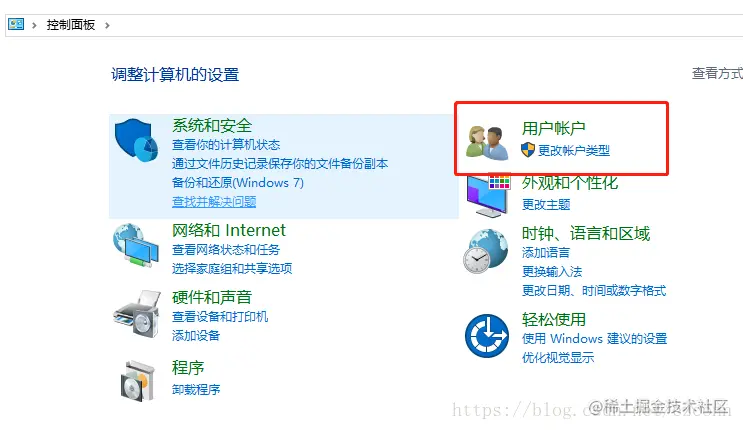Click 卸载程序 link

tap(196, 389)
